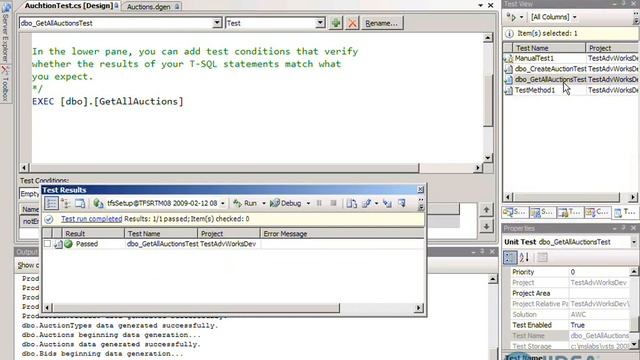Viewport: 640px width, 360px height.
Task: Open the Debug dropdown arrow in Test Results
Action: point(308,203)
